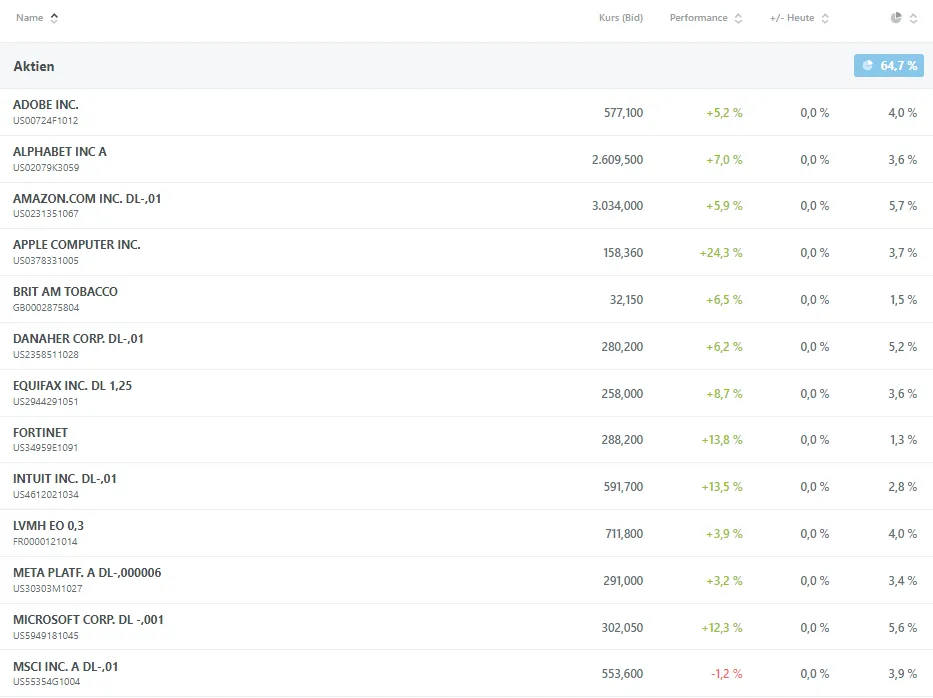Screen dimensions: 933x698
Task: Select ISIN US0231351067 text
Action: tap(46, 214)
